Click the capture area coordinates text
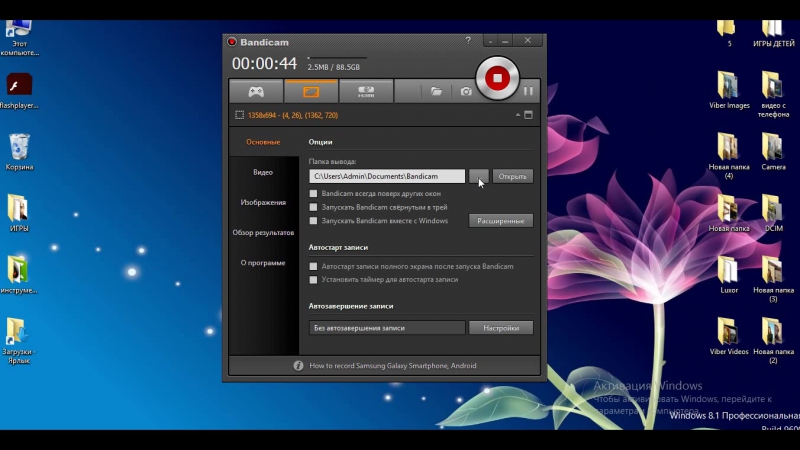Viewport: 800px width, 450px height. coord(293,115)
